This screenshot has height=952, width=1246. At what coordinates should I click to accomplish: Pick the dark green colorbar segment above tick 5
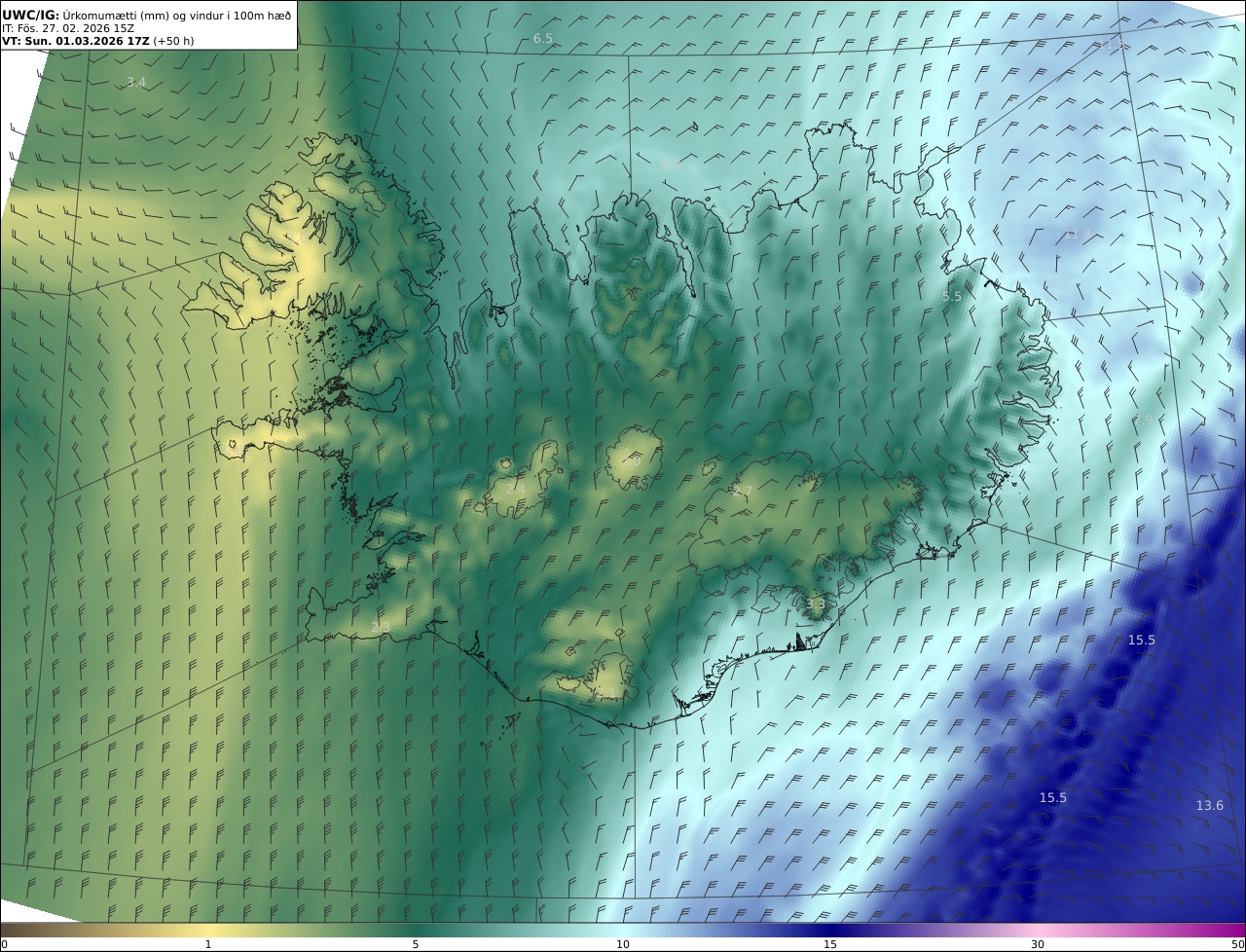click(x=416, y=930)
